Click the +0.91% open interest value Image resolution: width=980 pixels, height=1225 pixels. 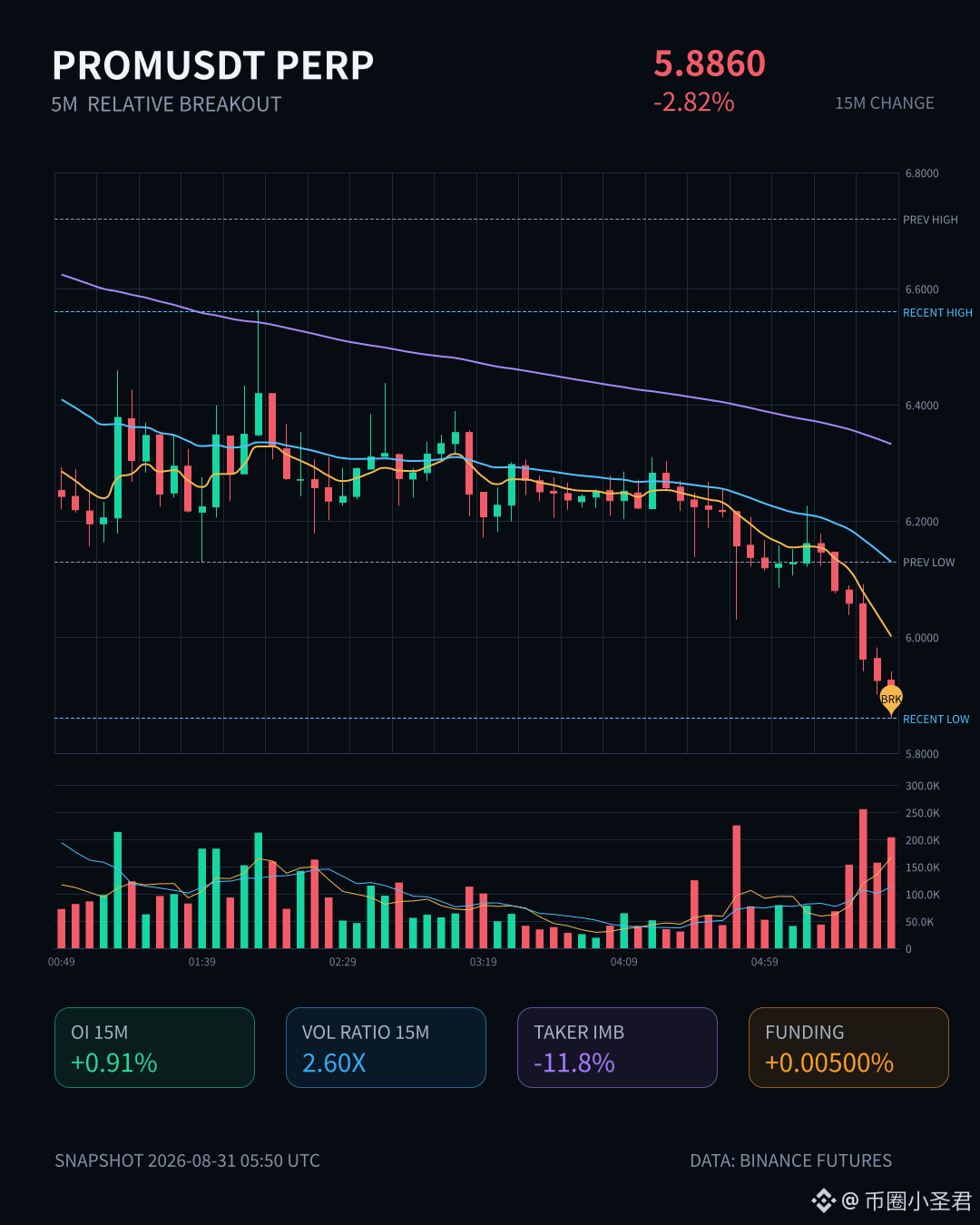[114, 1063]
